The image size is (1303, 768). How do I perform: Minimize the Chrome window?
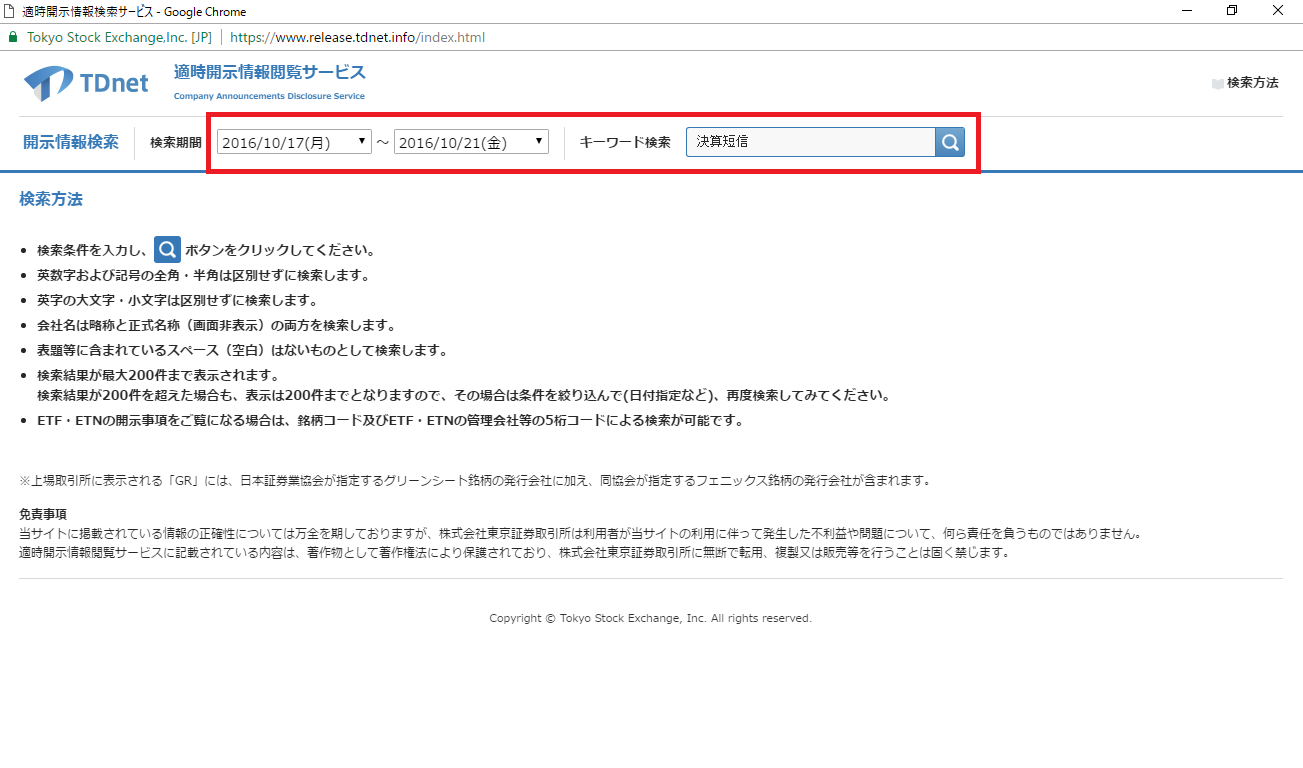1185,11
